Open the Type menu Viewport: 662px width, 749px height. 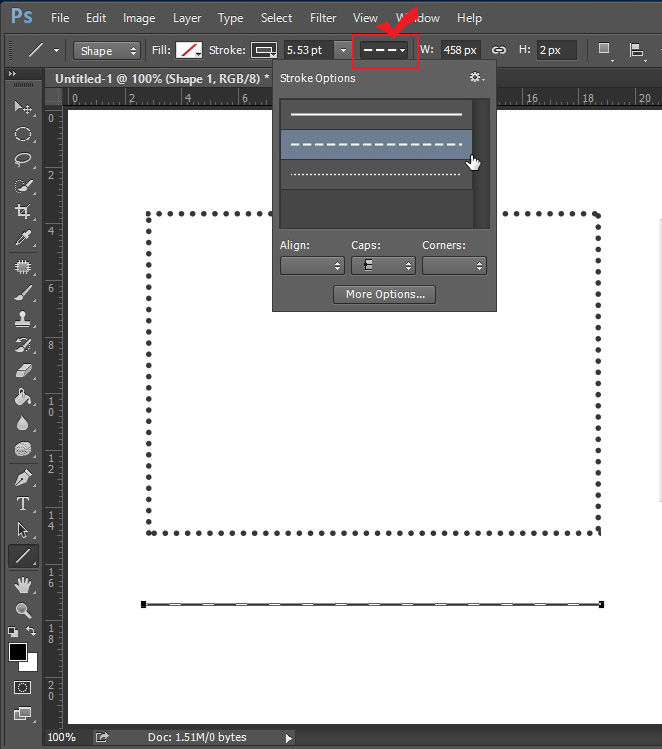[x=231, y=18]
